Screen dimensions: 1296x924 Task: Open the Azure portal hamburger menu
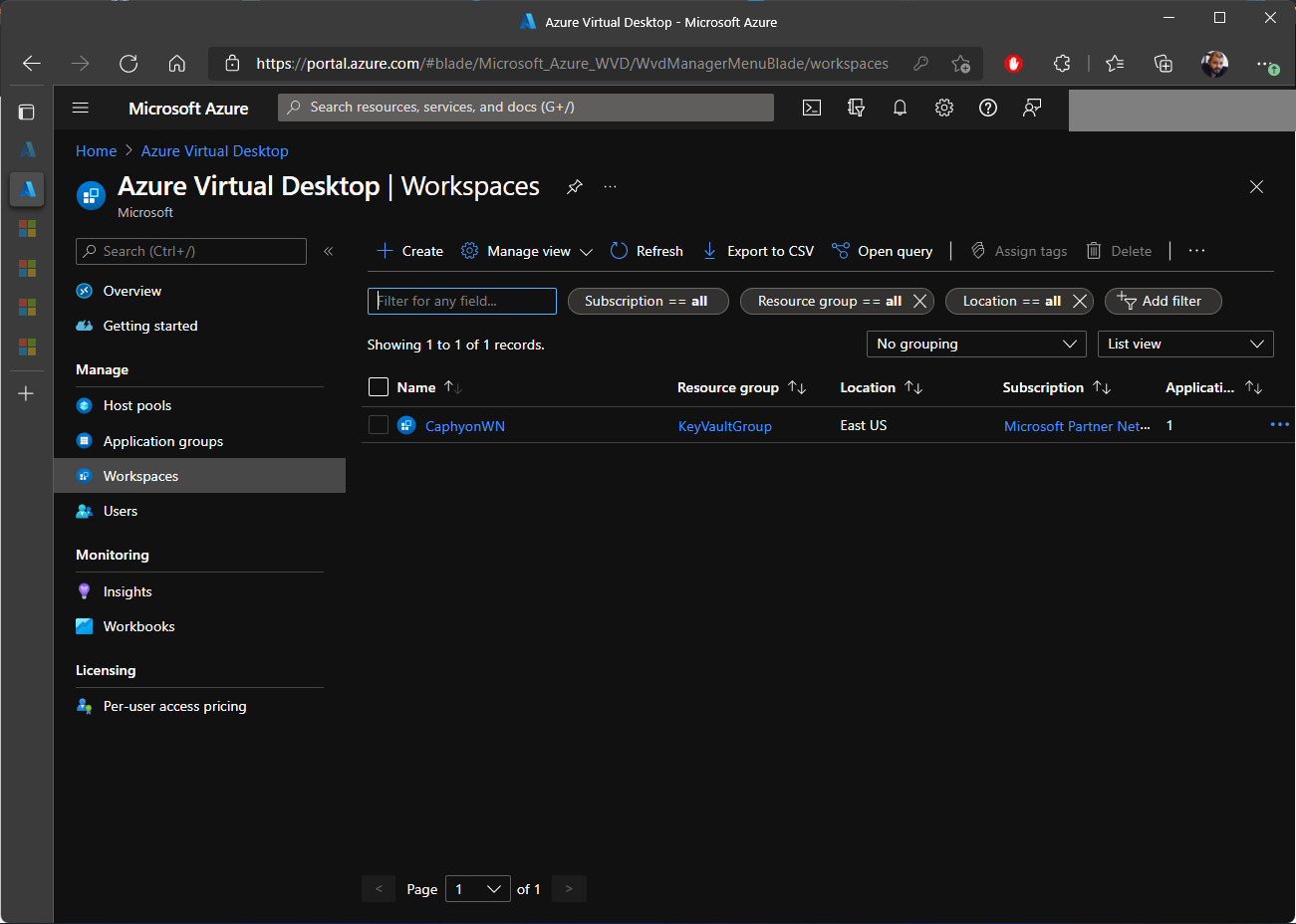point(81,108)
